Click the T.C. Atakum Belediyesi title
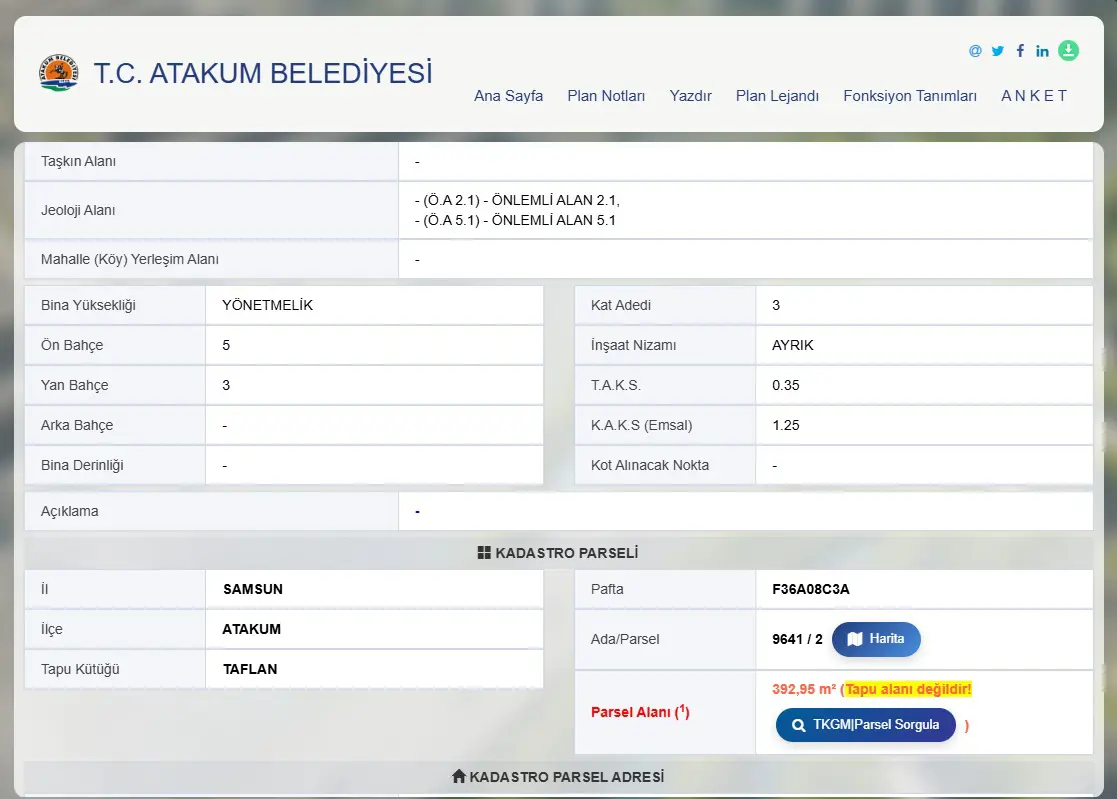Screen dimensions: 1117x799 click(263, 73)
